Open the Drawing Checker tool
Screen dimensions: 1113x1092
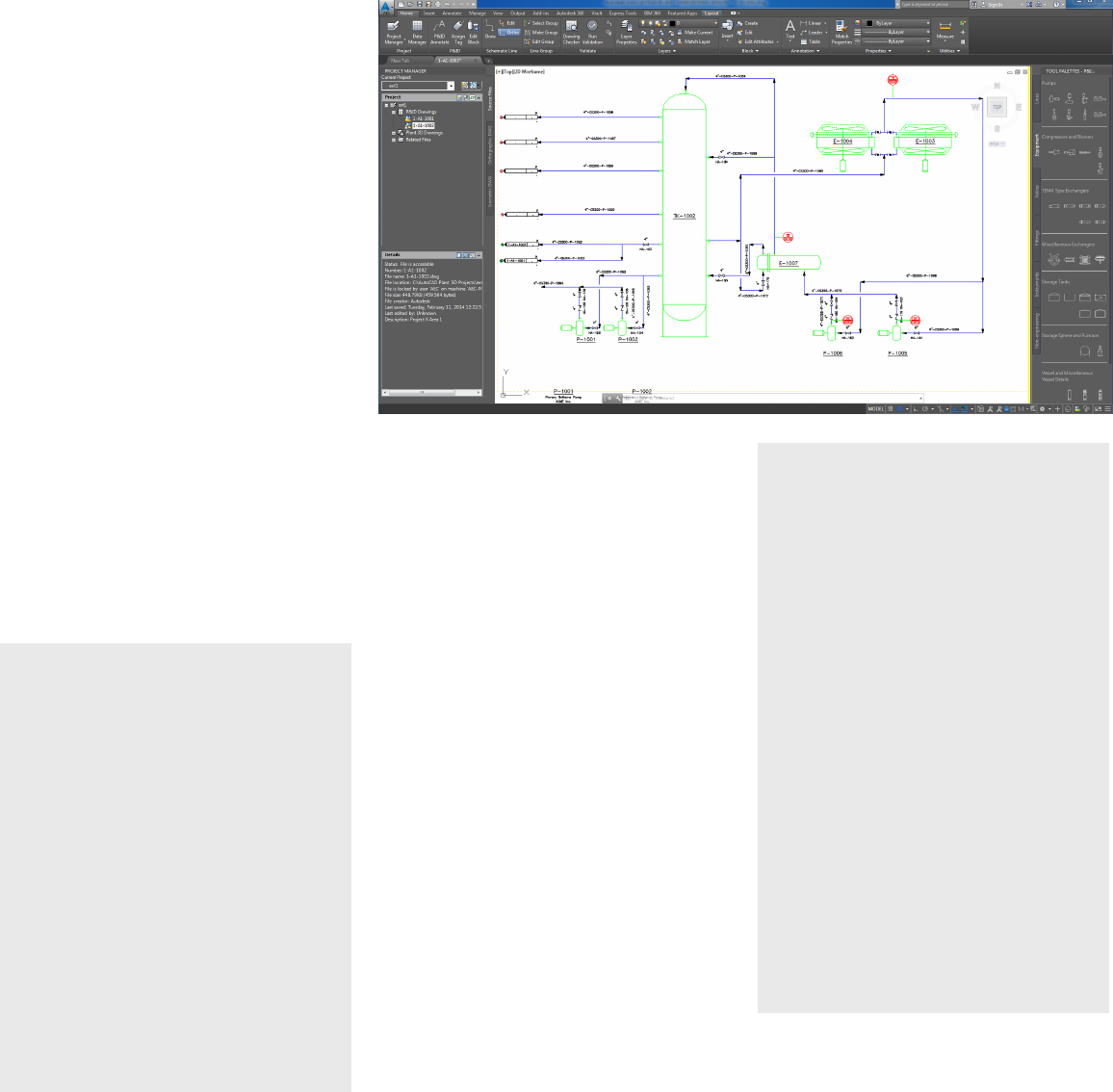click(x=571, y=33)
